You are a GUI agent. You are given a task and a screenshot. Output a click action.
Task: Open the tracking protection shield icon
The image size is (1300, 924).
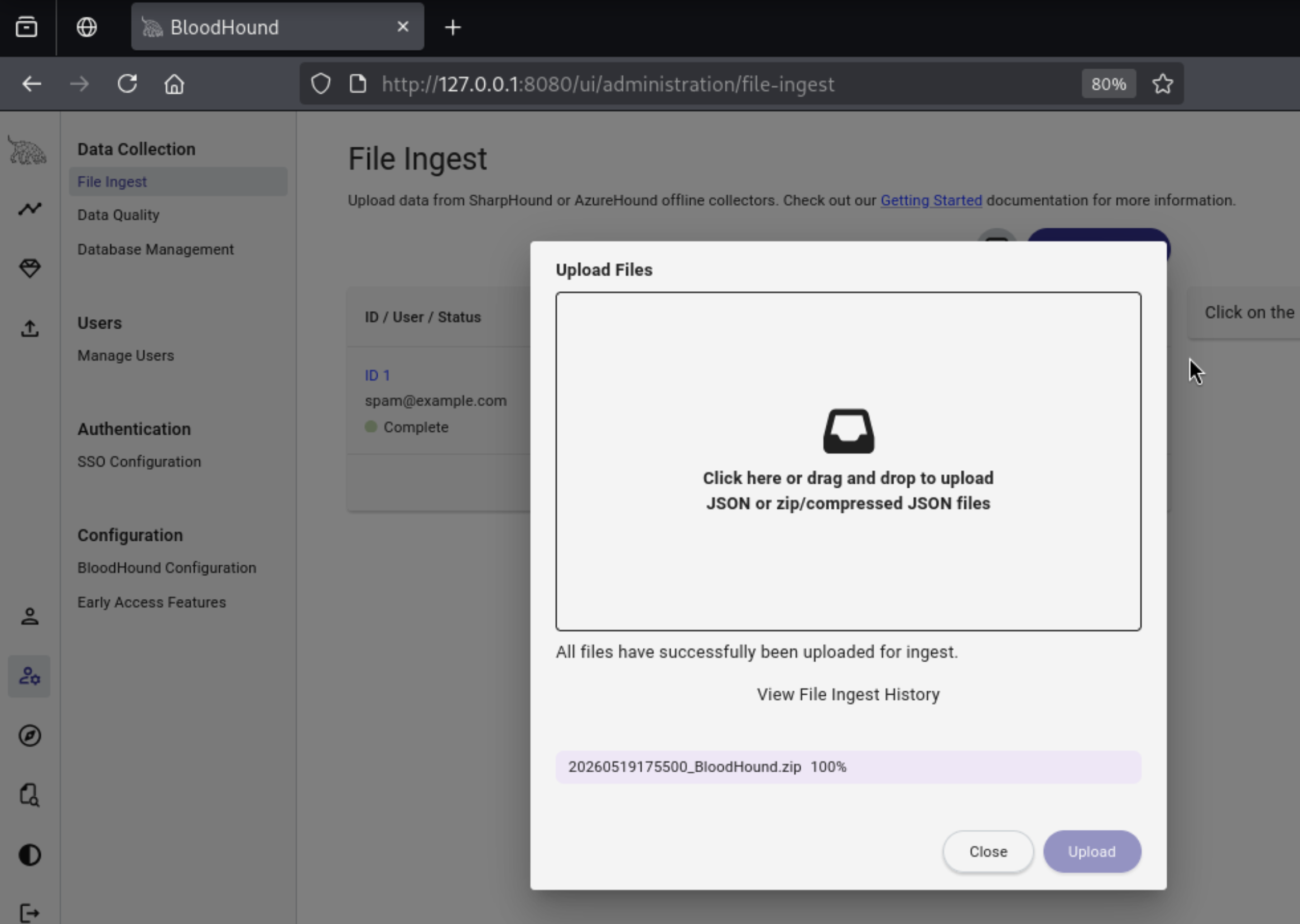(x=321, y=84)
